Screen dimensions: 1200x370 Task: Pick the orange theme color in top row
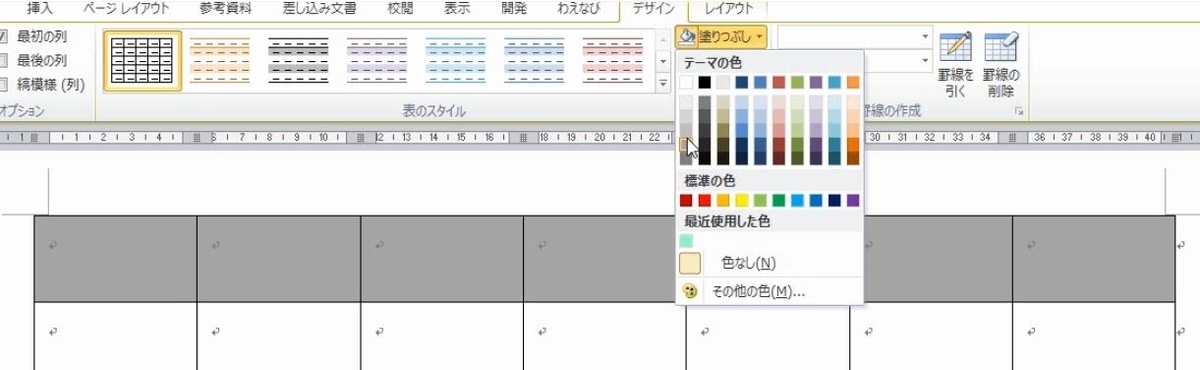(853, 82)
